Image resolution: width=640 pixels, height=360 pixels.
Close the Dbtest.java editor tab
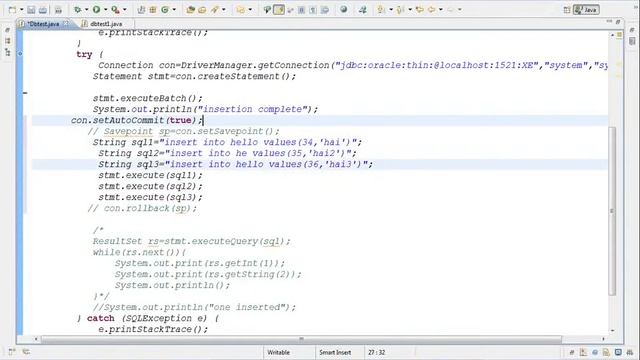pyautogui.click(x=66, y=24)
